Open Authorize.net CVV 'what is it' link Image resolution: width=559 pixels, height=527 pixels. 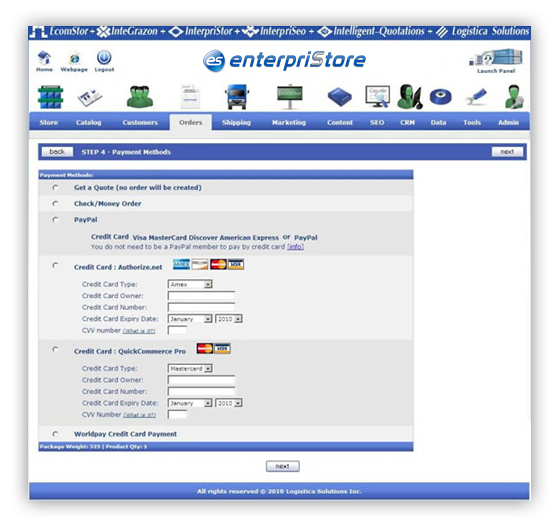(139, 331)
